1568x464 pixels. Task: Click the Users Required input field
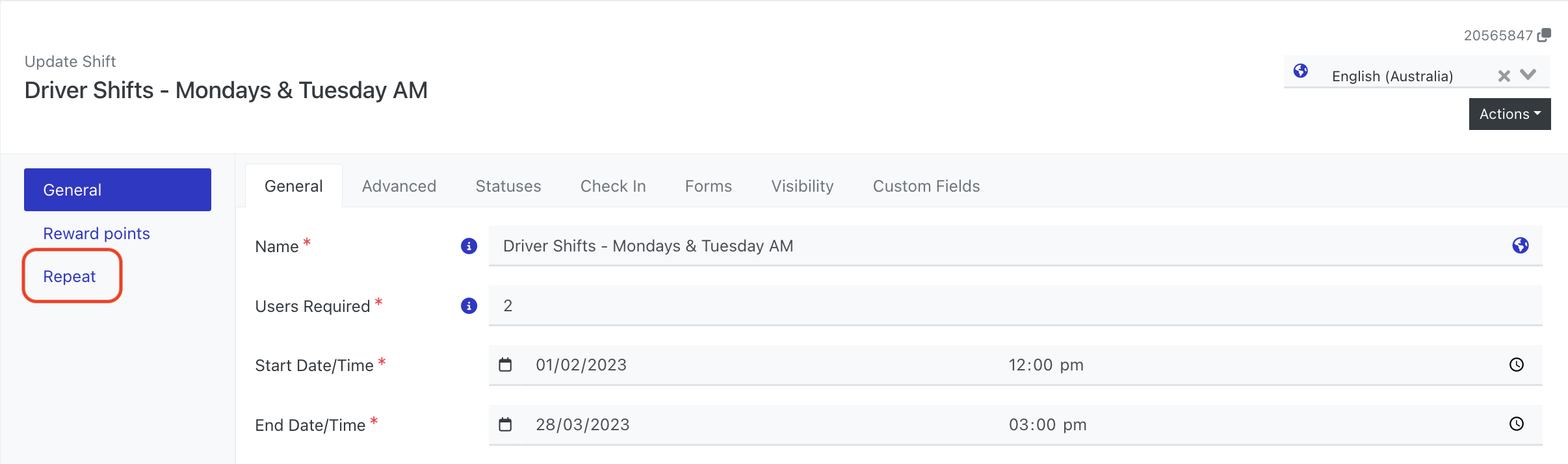pos(1014,306)
